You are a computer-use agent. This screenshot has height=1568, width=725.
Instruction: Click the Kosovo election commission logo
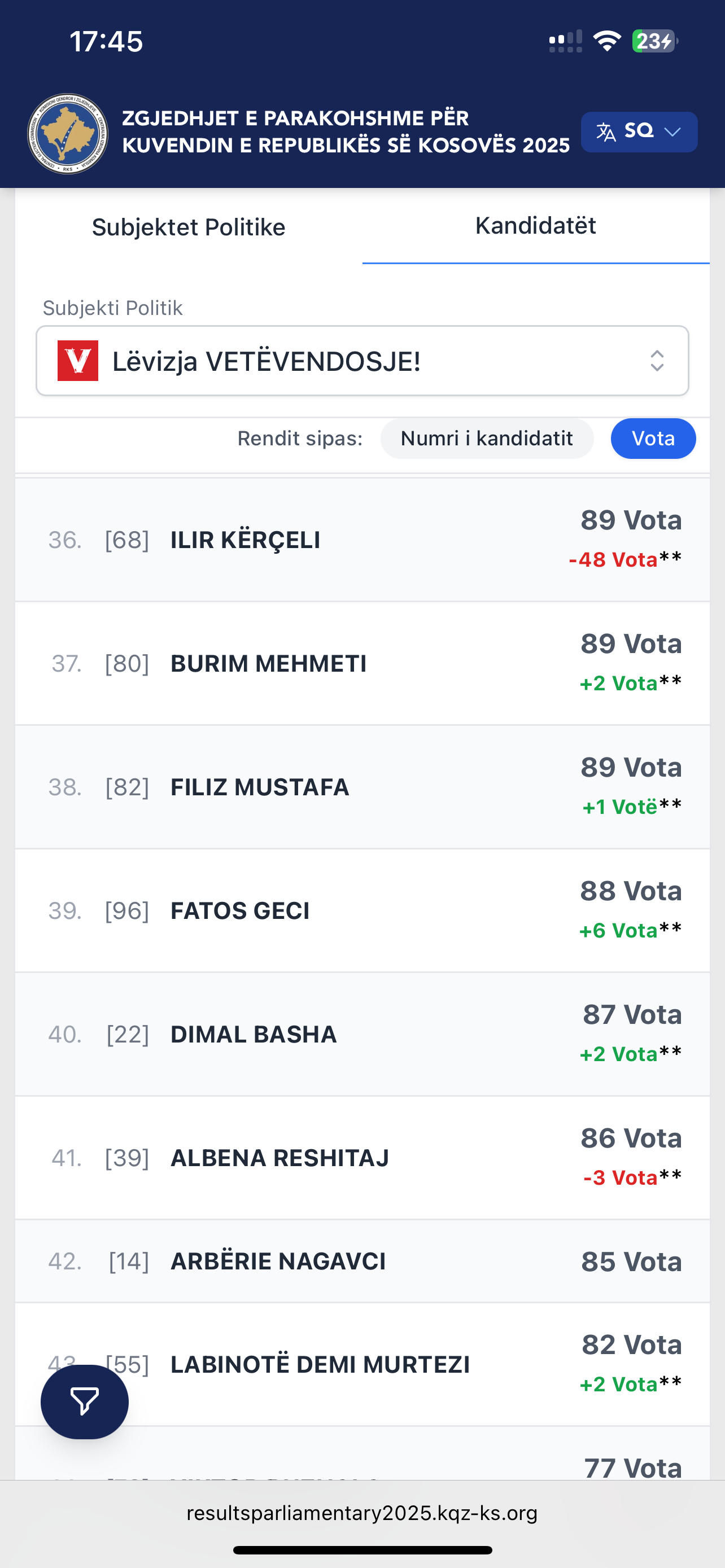click(x=68, y=133)
